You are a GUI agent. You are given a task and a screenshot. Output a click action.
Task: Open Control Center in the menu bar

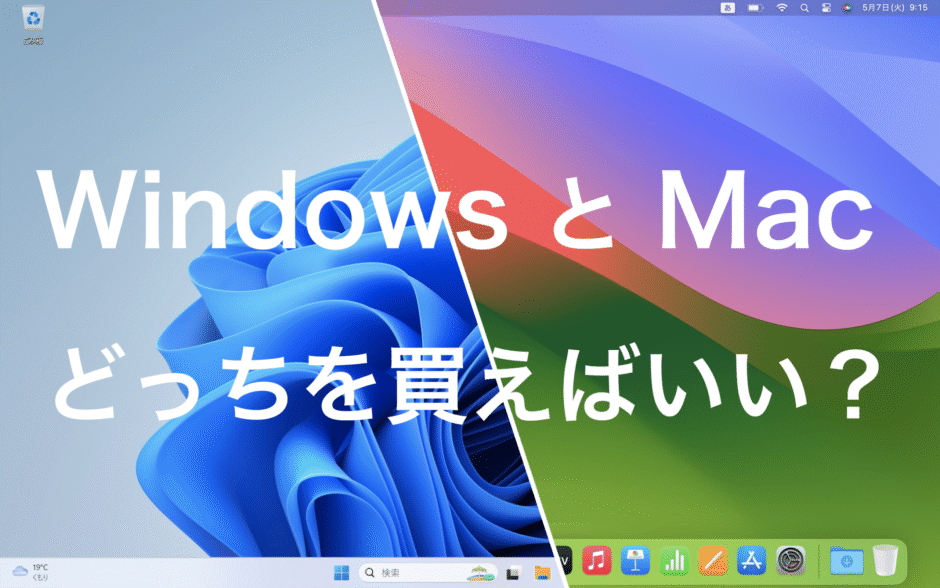826,8
